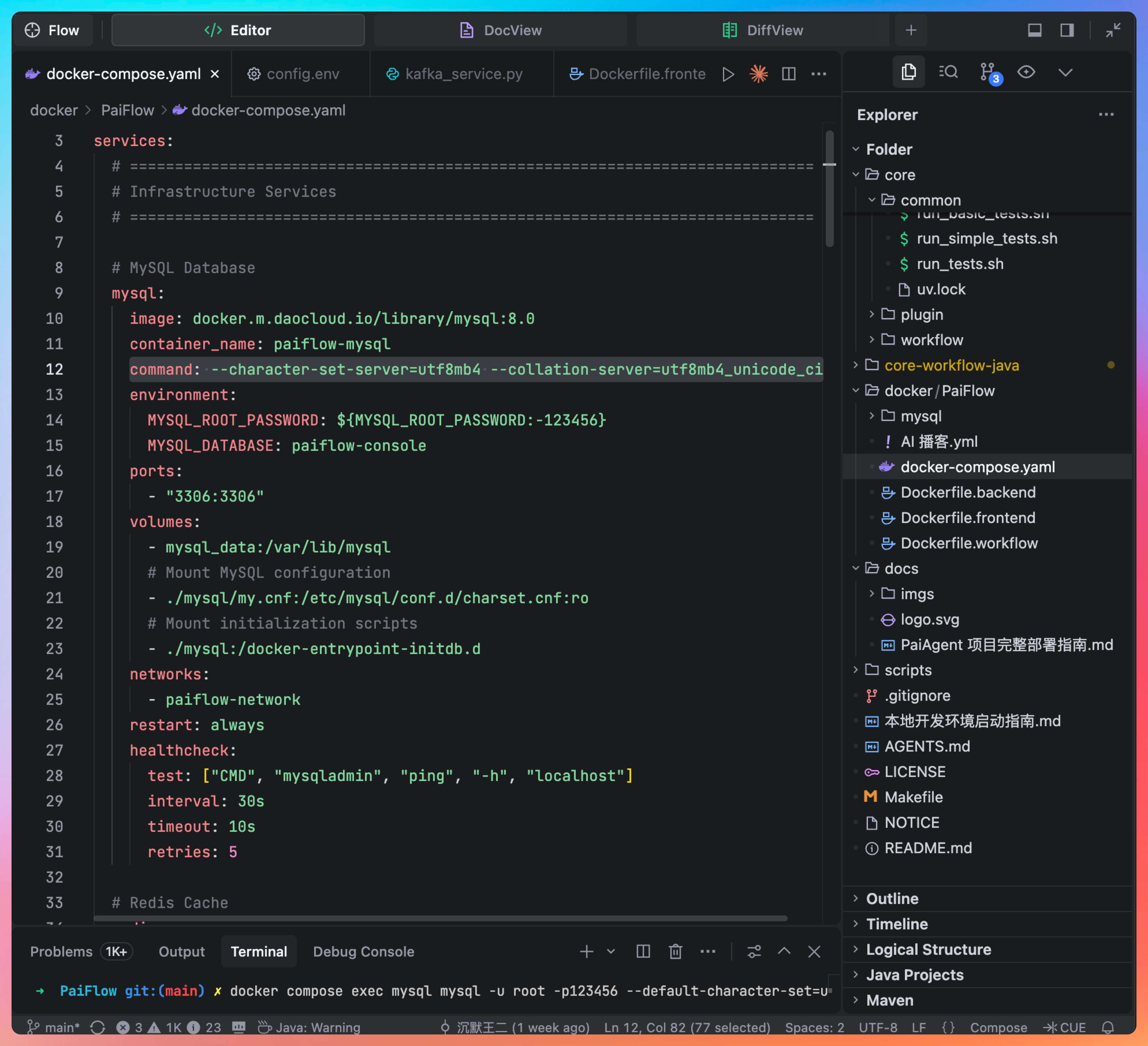This screenshot has width=1148, height=1046.
Task: Click the orange AI assistant starburst icon
Action: pyautogui.click(x=758, y=74)
